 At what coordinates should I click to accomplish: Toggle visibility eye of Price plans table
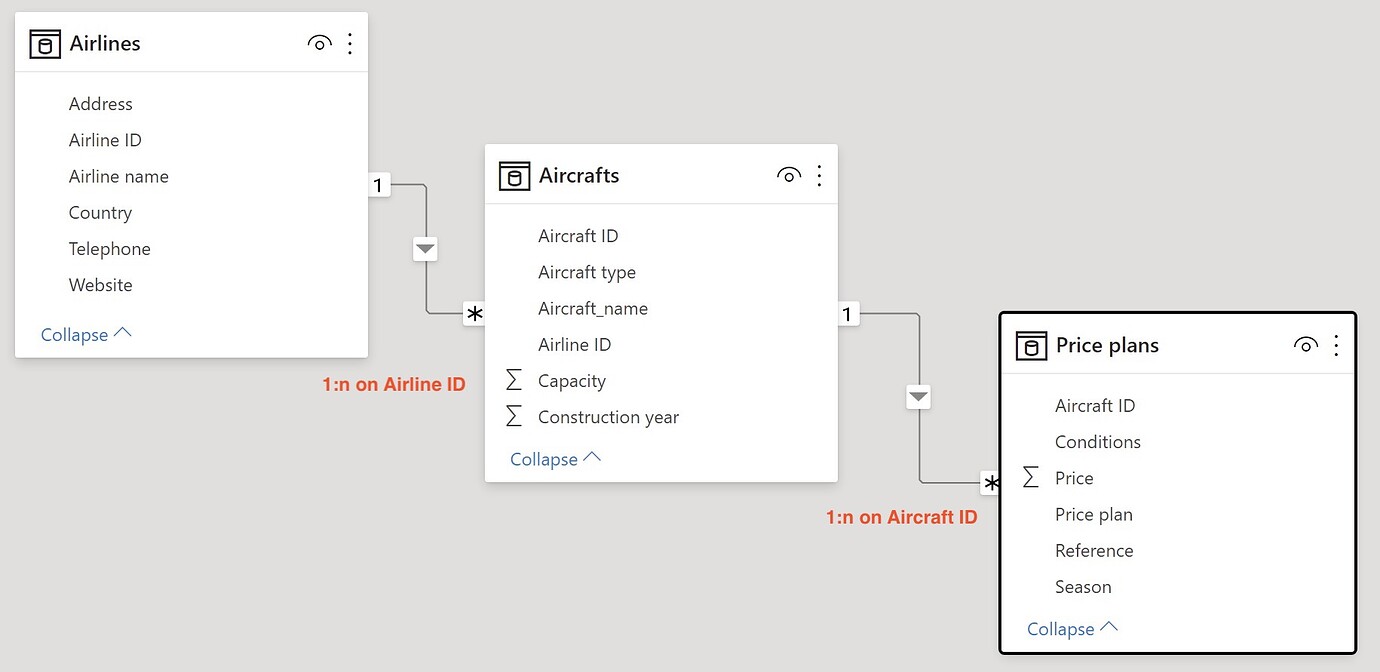(1305, 345)
